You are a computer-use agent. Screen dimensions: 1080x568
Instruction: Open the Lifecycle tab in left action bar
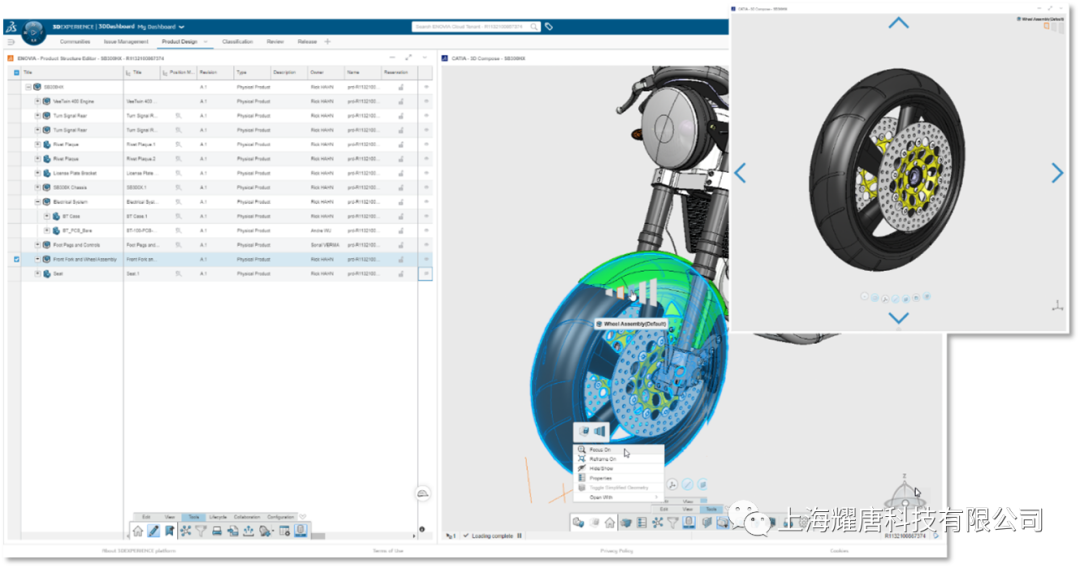pyautogui.click(x=218, y=517)
